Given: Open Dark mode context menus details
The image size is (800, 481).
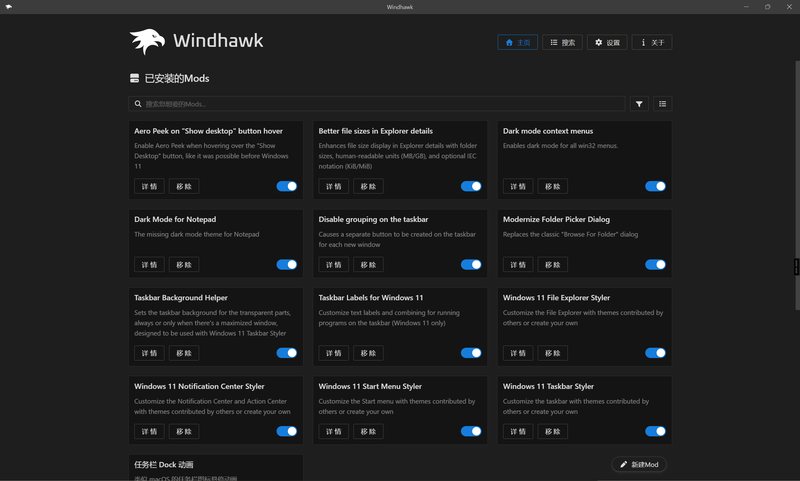Looking at the screenshot, I should pos(518,186).
